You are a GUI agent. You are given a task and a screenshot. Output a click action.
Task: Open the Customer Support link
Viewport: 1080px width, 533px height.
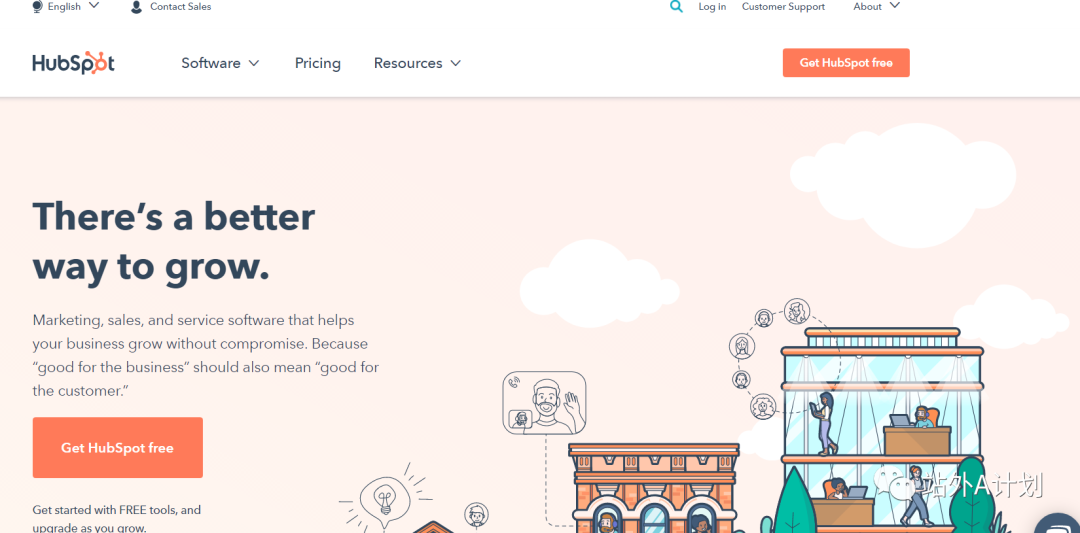pos(783,6)
